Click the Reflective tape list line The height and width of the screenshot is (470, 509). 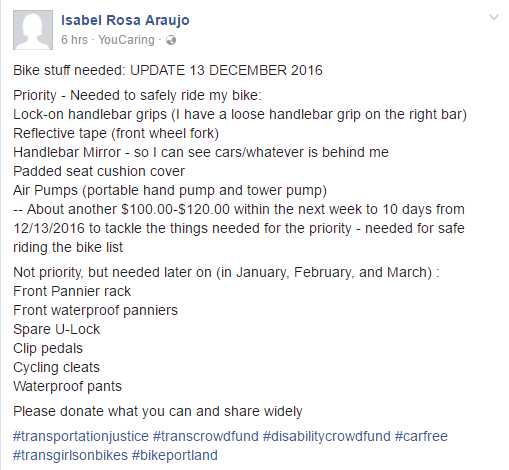tap(116, 133)
